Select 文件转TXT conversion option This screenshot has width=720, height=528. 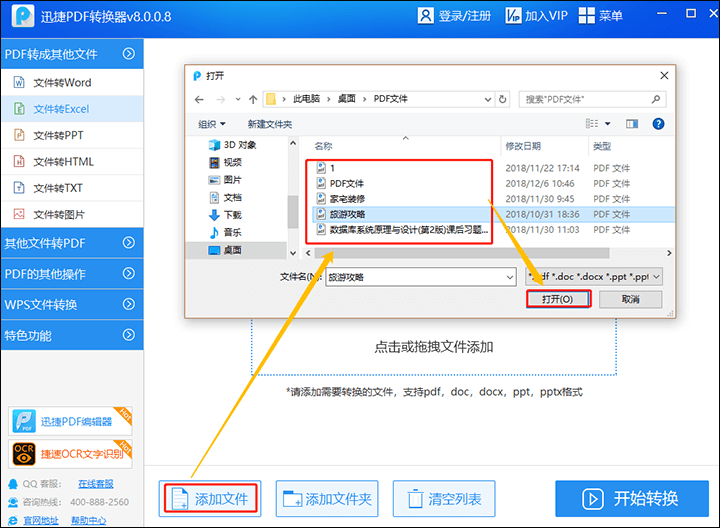72,188
